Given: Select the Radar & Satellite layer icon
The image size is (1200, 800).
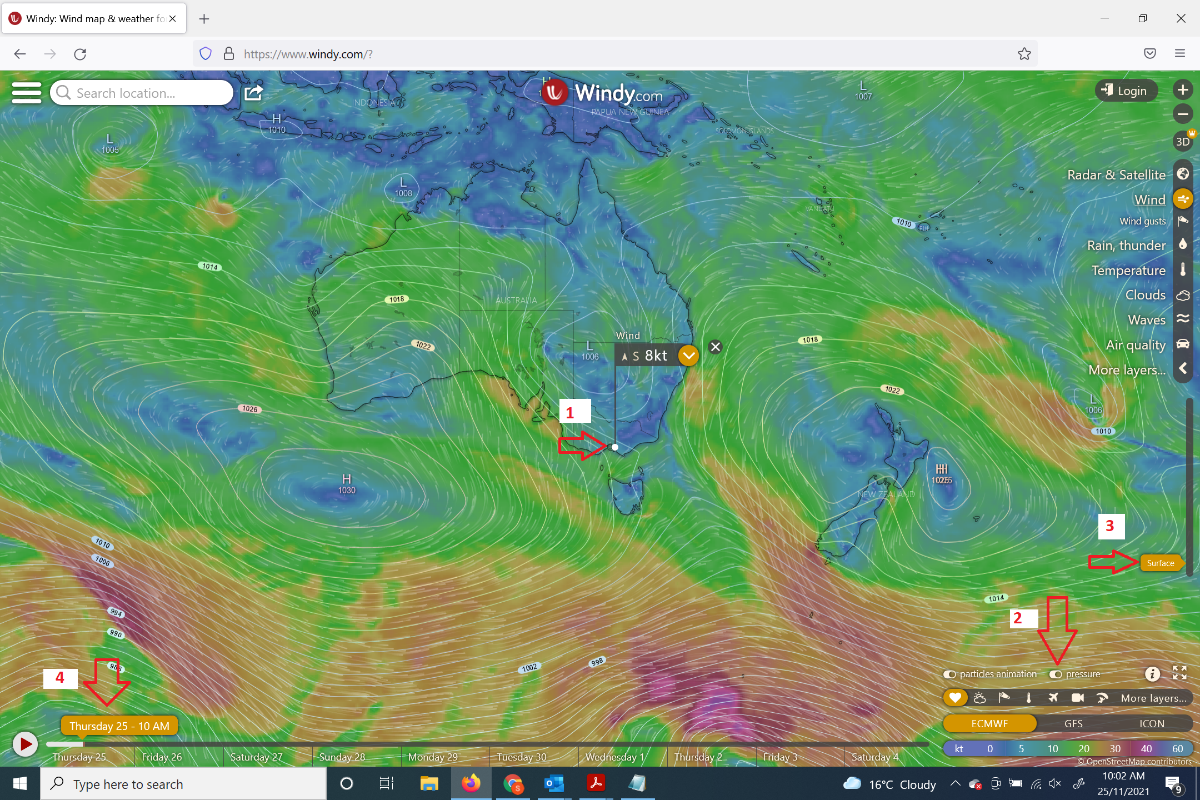Looking at the screenshot, I should 1183,174.
